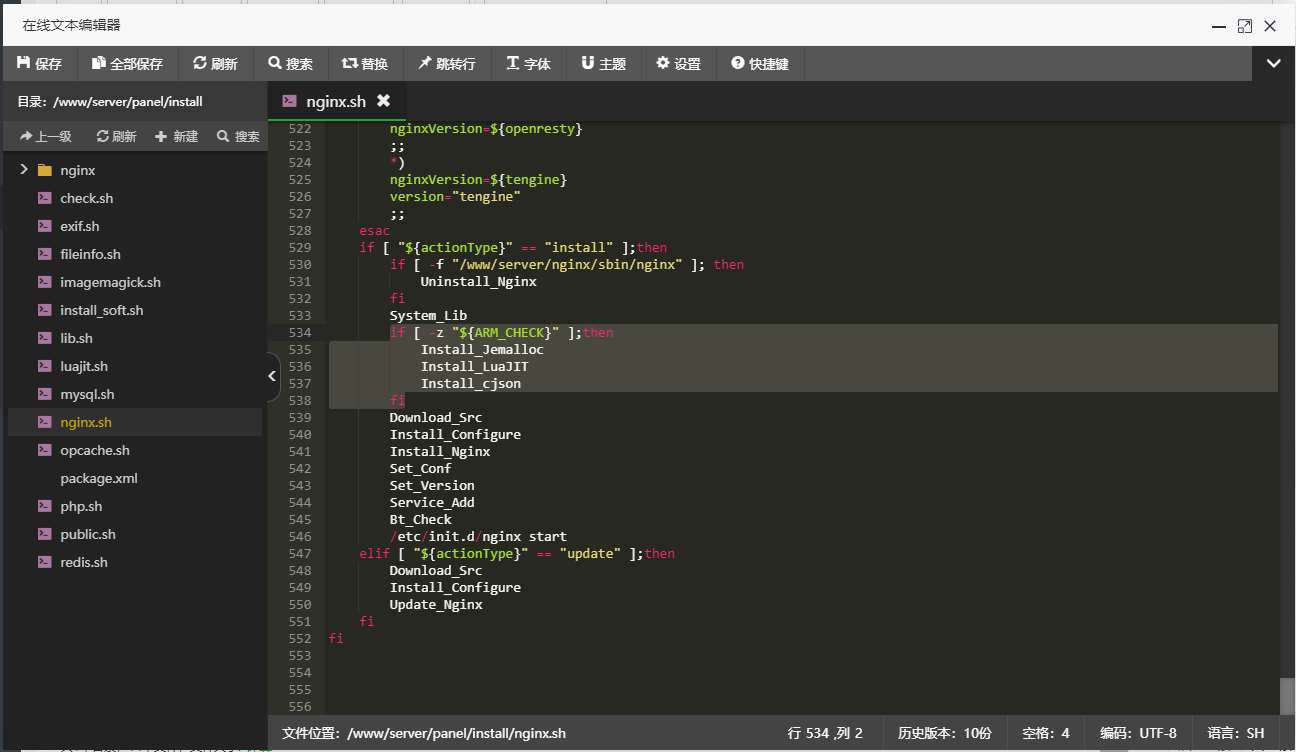
Task: Select the nginx.sh editor tab
Action: [336, 101]
